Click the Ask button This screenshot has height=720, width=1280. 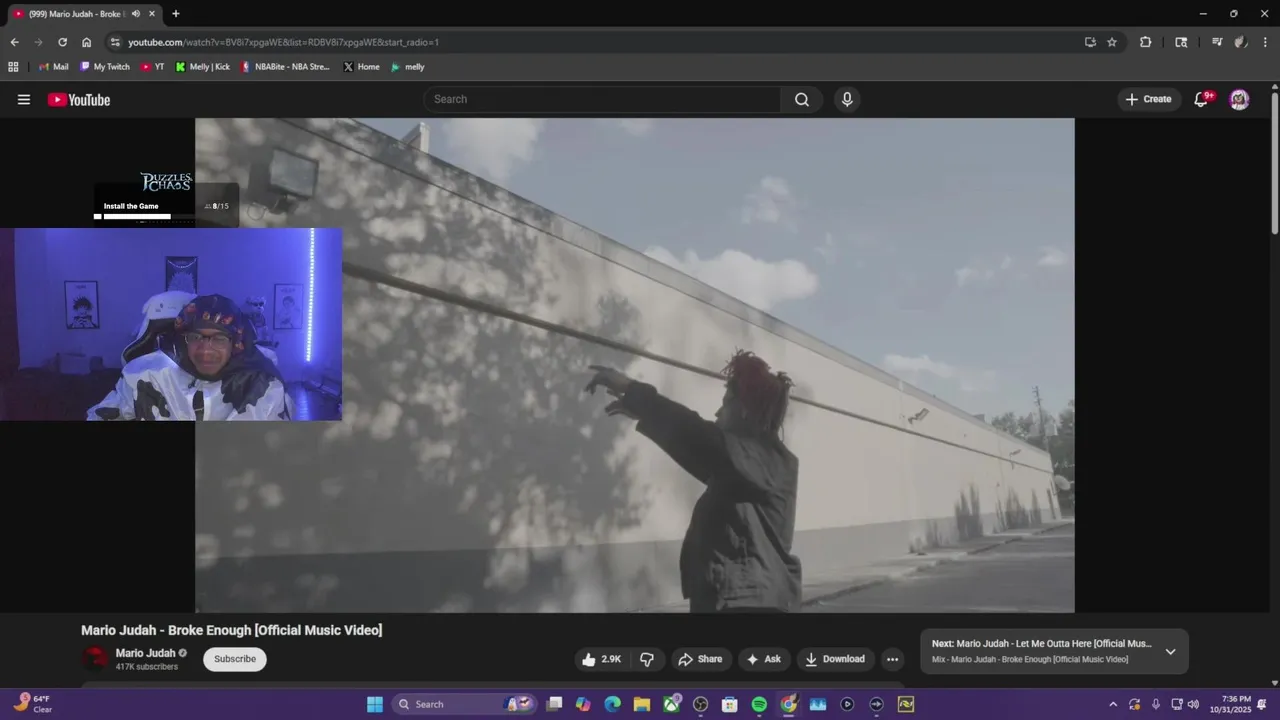(763, 659)
